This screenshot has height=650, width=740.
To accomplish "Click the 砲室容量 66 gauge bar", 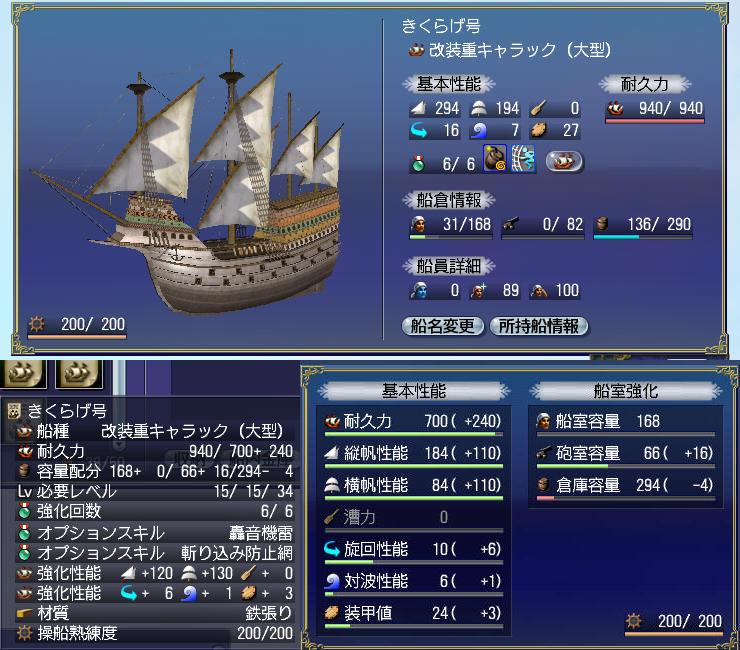I will click(x=626, y=466).
